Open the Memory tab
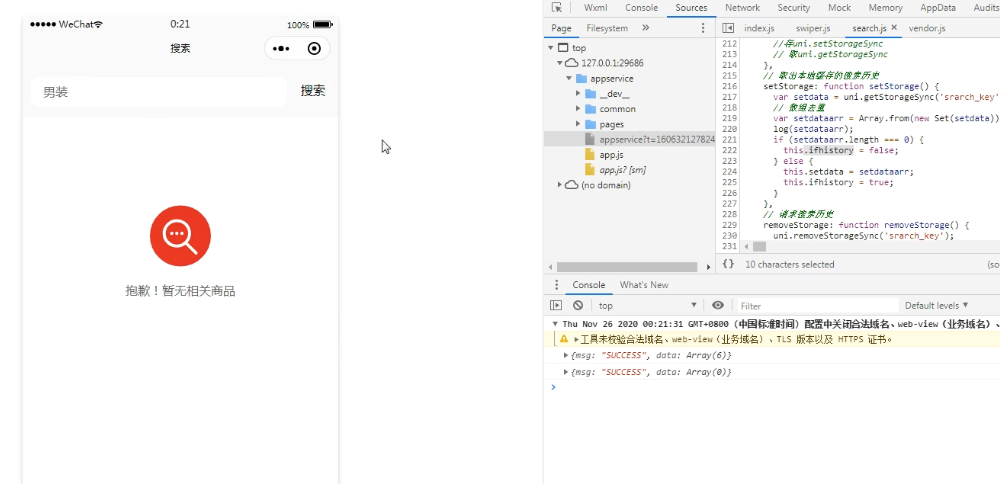Image resolution: width=1000 pixels, height=484 pixels. point(885,8)
